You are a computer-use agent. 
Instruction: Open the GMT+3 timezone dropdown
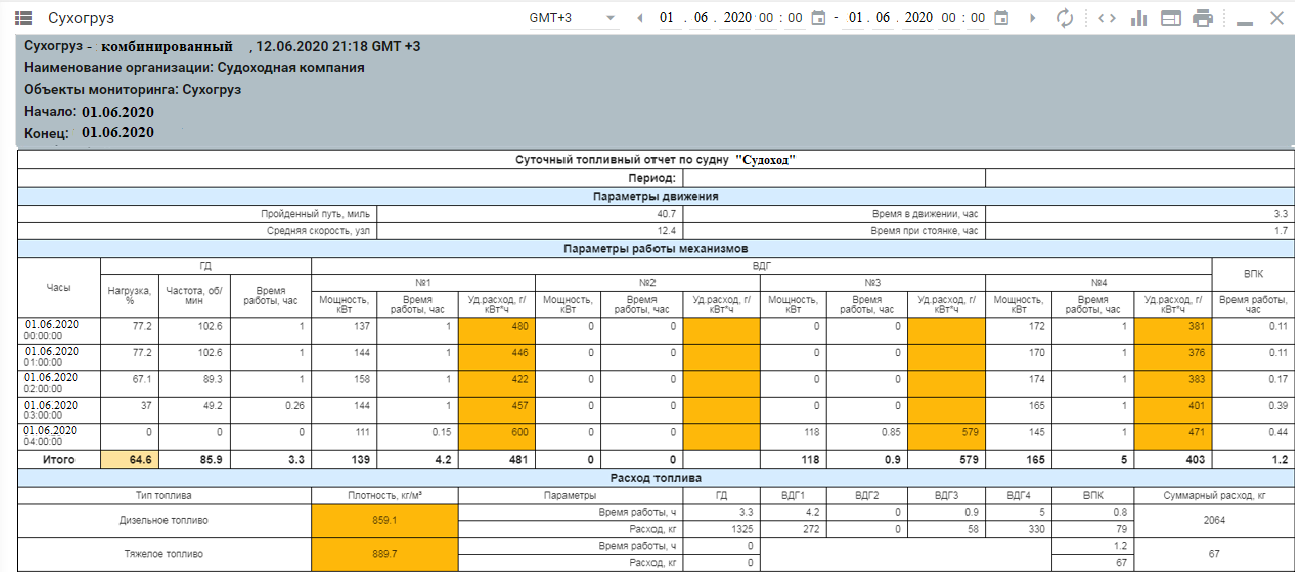[x=574, y=18]
